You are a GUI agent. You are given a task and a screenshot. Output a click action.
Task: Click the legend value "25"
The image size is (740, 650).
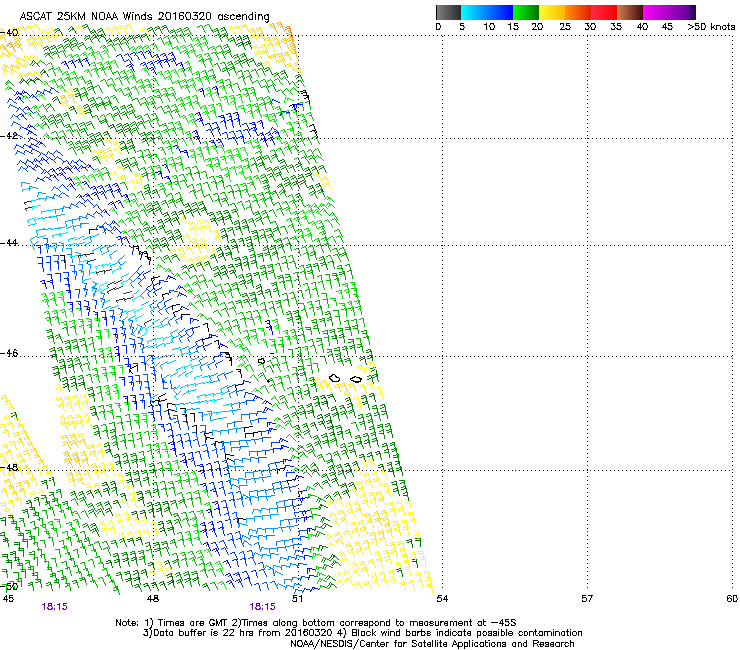click(x=565, y=26)
